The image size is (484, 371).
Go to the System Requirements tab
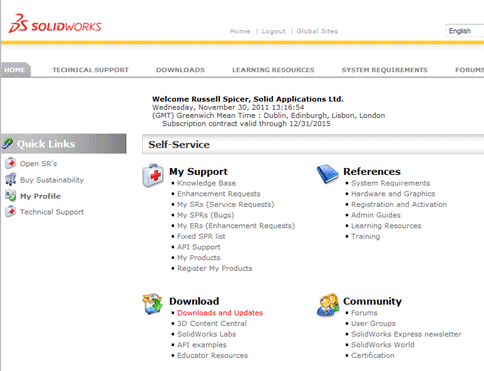385,70
